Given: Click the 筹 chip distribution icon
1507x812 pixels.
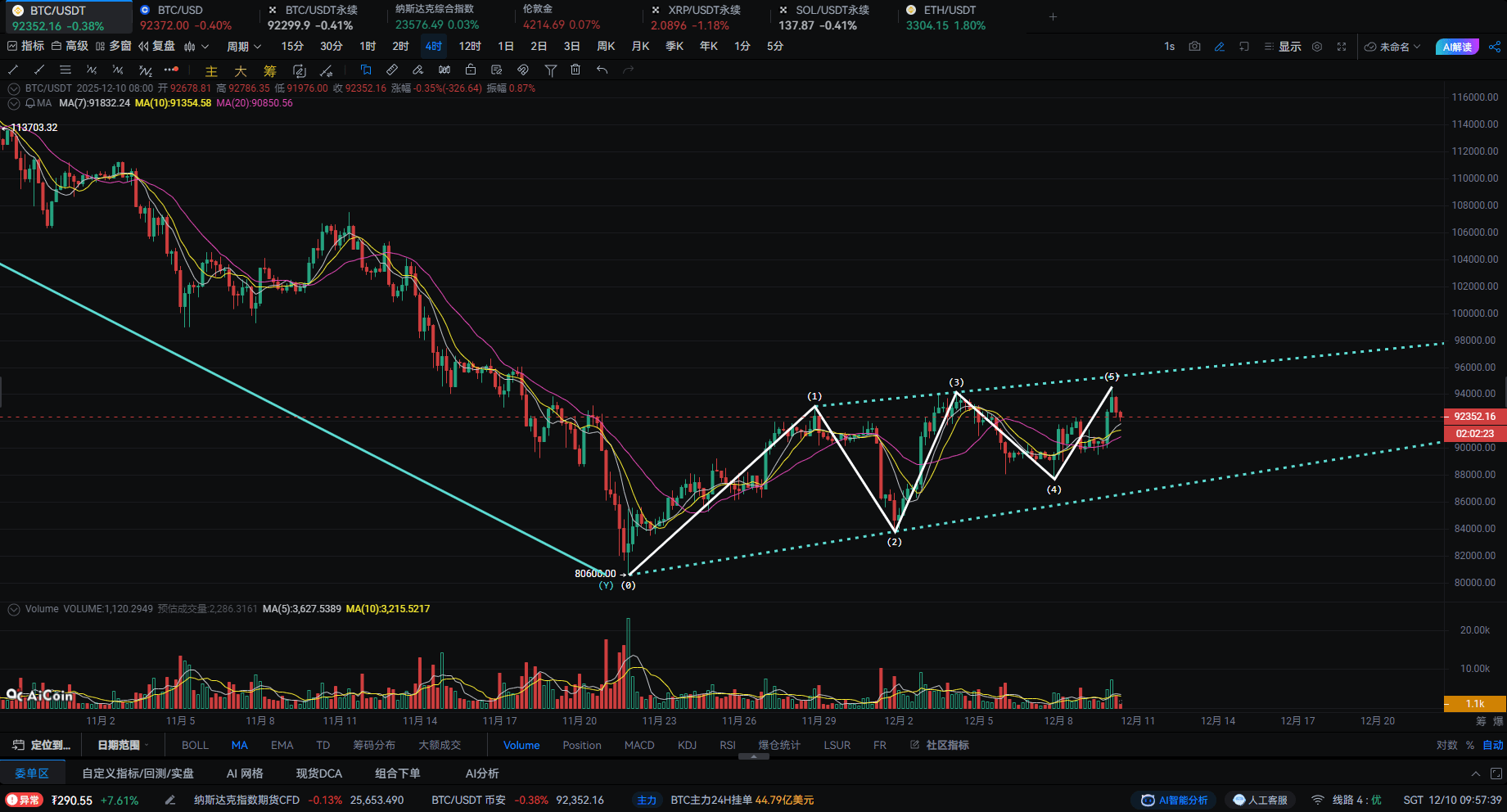Looking at the screenshot, I should [x=270, y=71].
